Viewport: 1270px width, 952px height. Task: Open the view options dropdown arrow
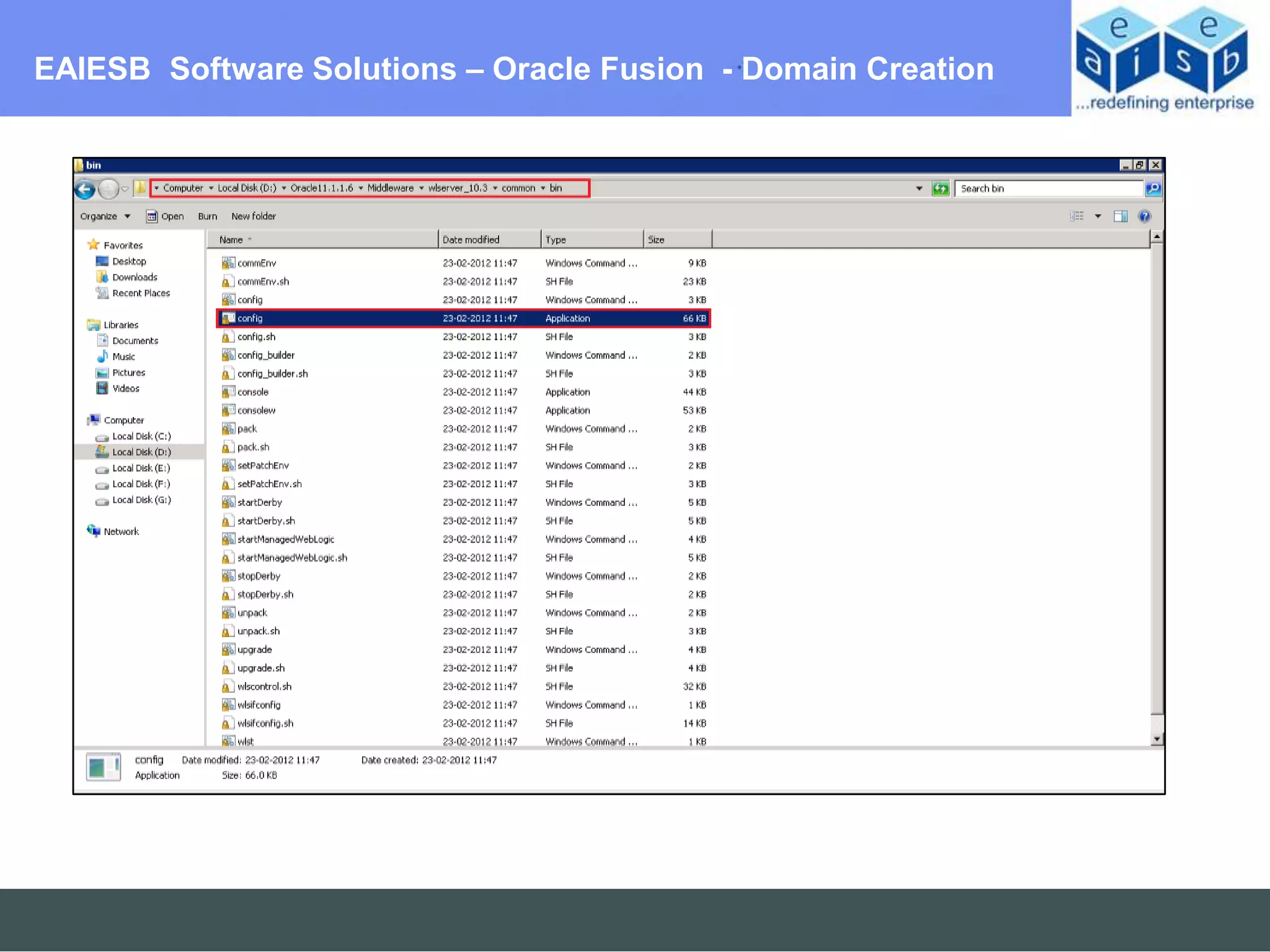coord(1098,216)
